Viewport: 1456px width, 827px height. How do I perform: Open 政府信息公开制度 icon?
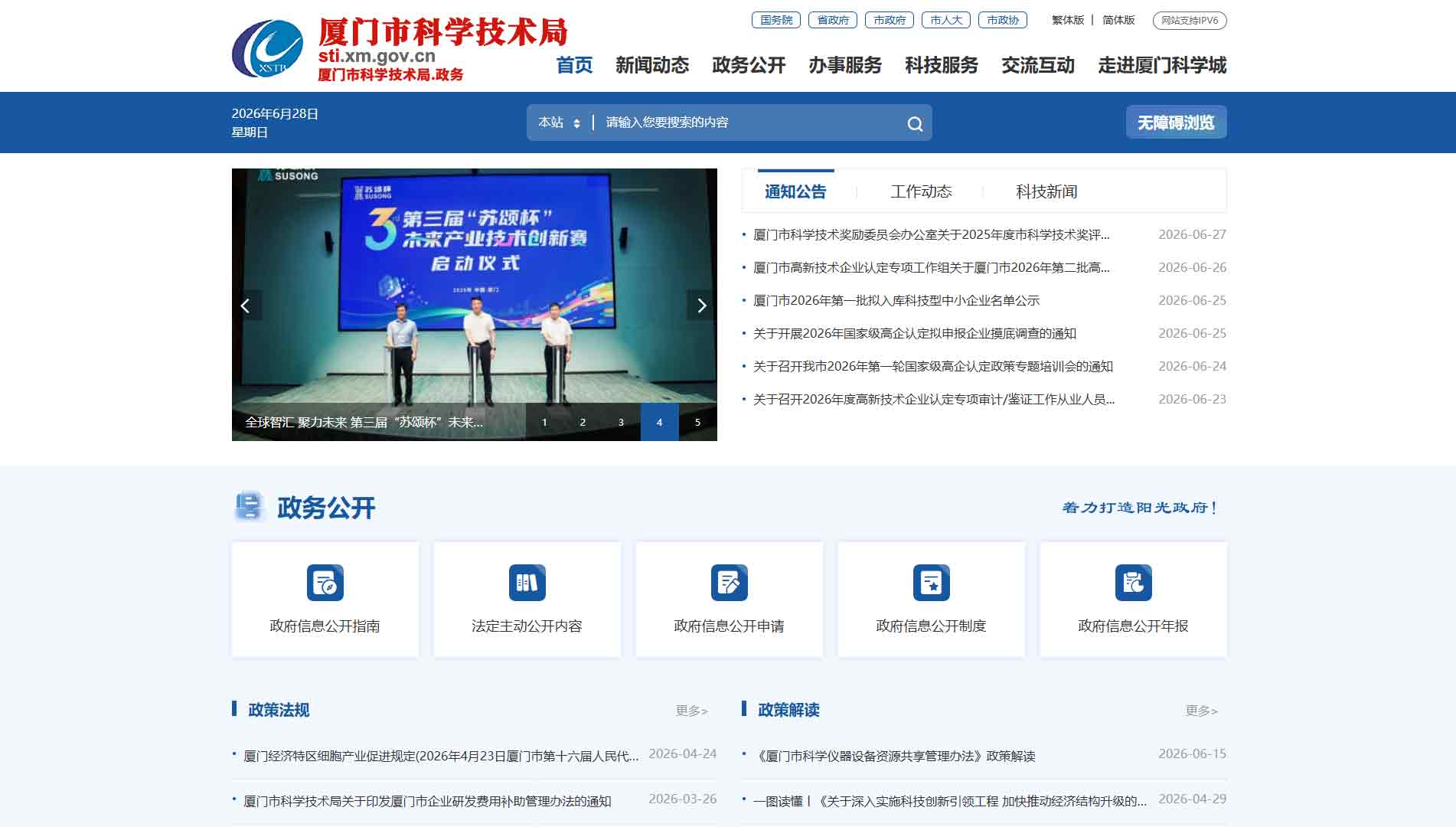(932, 583)
